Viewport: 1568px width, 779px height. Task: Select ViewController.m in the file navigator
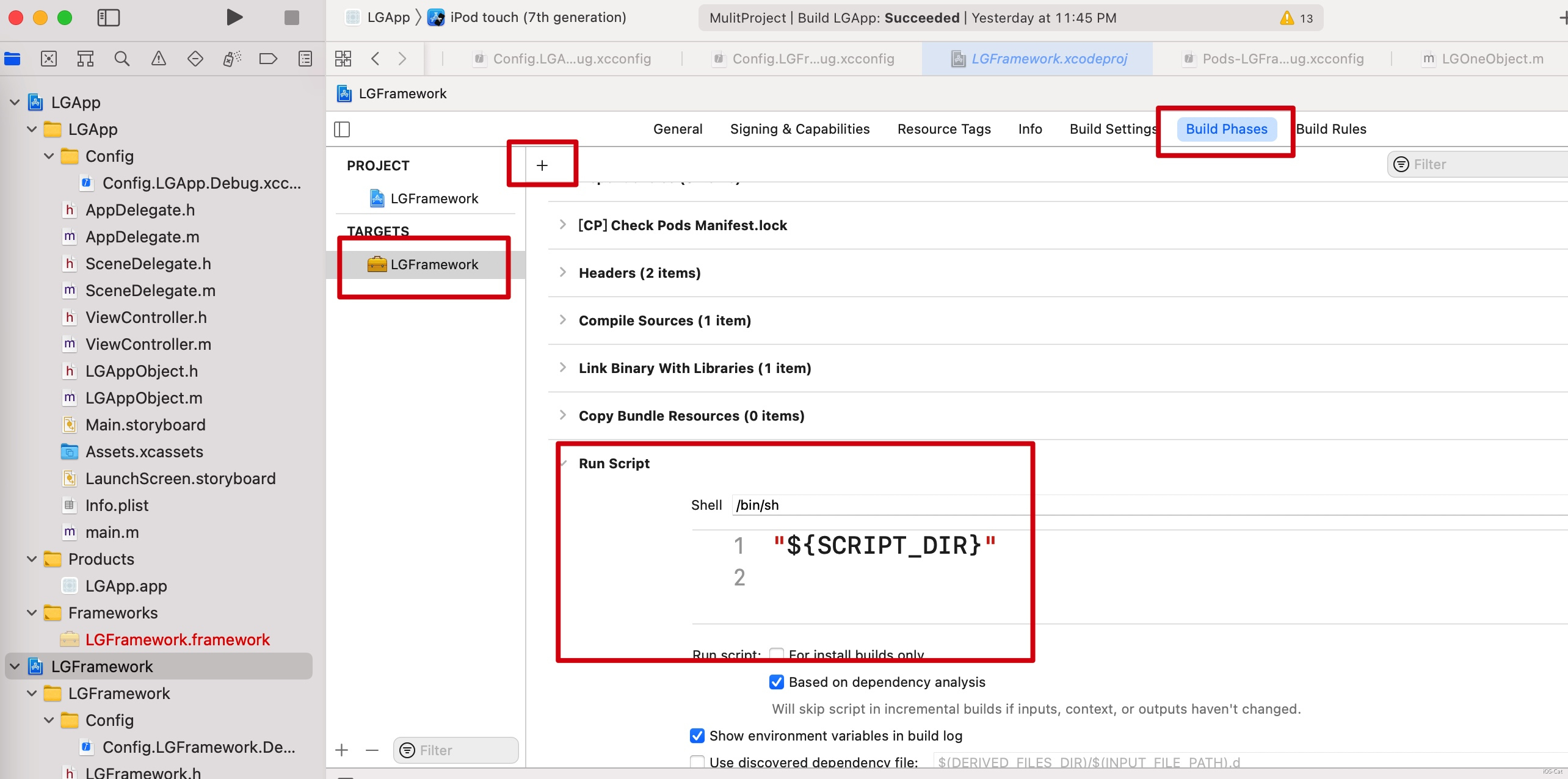click(x=148, y=344)
